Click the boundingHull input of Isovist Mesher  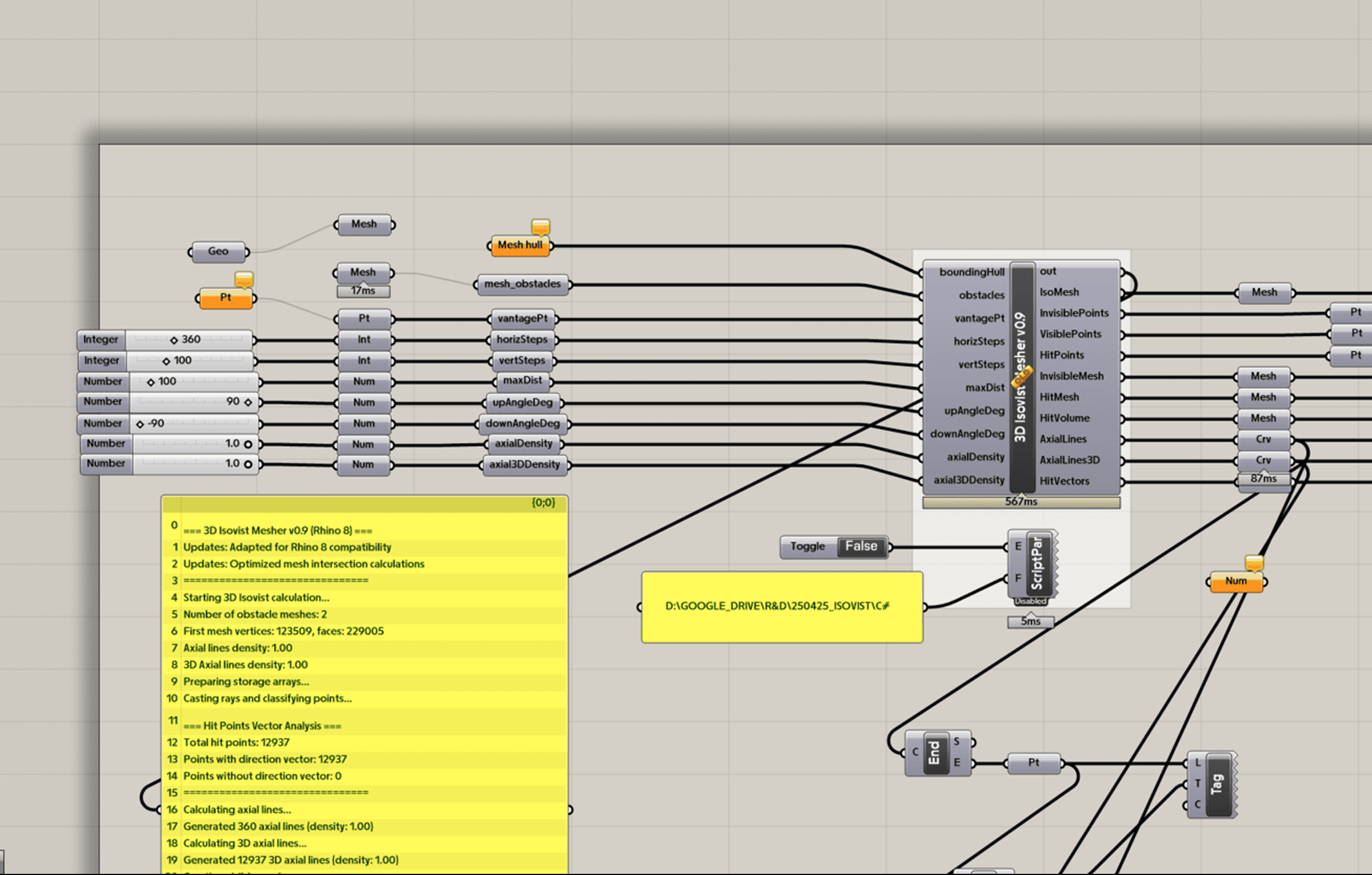coord(971,272)
